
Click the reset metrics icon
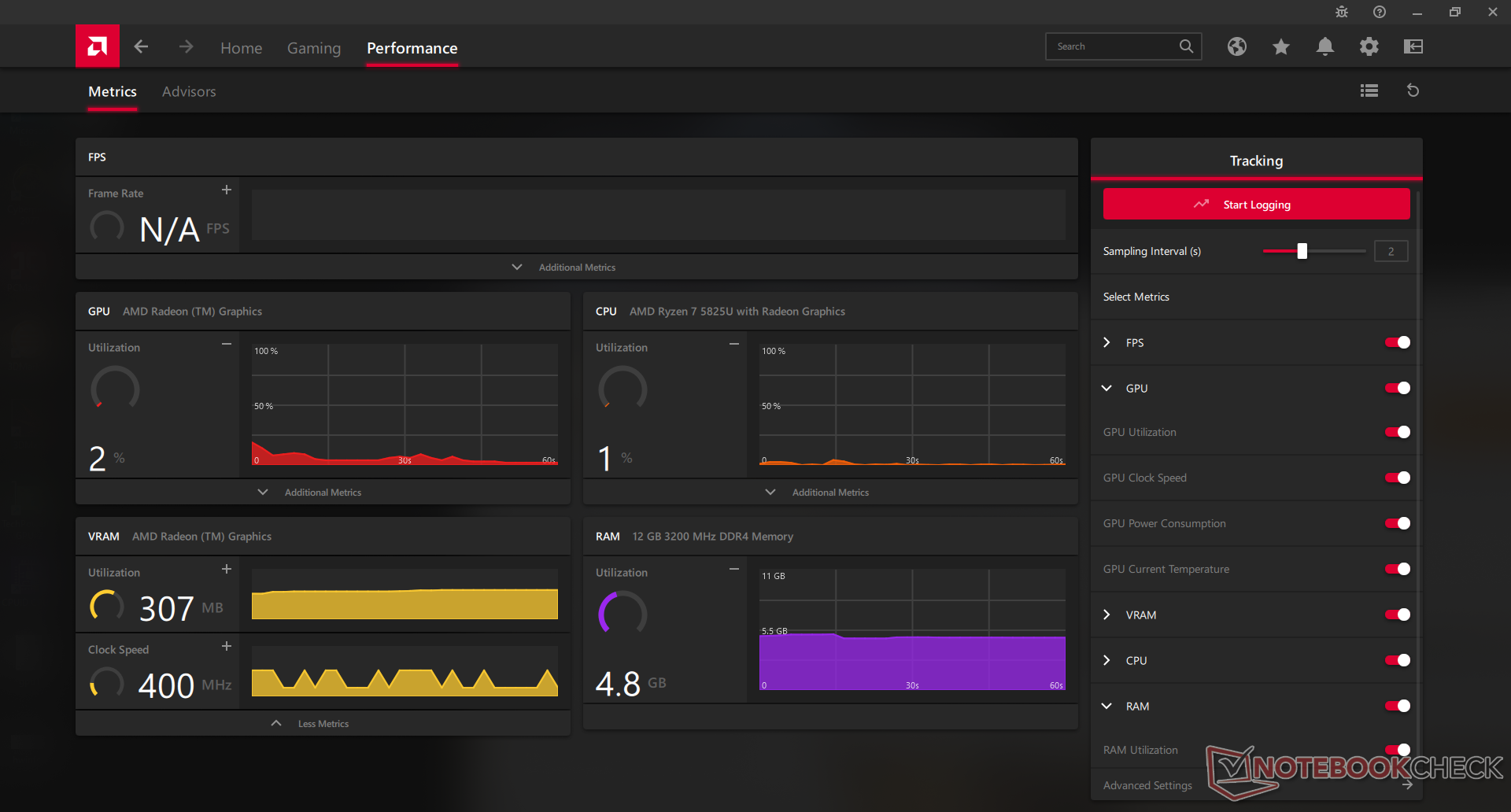pos(1413,90)
